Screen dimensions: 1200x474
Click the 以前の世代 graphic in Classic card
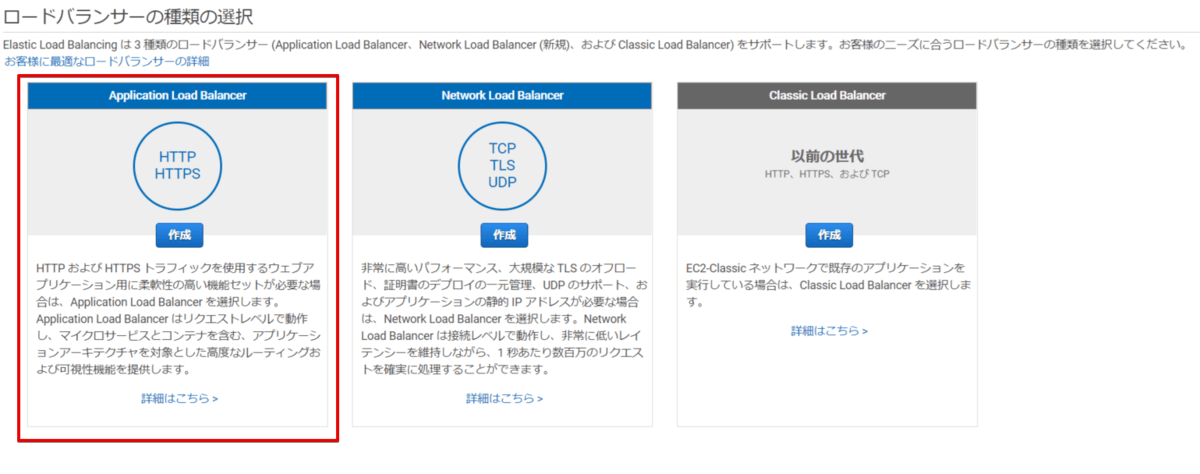[827, 157]
